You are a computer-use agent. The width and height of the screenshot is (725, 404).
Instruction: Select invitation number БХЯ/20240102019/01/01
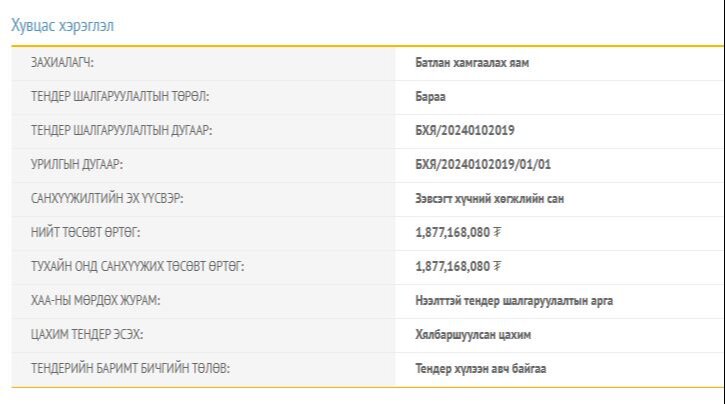483,165
